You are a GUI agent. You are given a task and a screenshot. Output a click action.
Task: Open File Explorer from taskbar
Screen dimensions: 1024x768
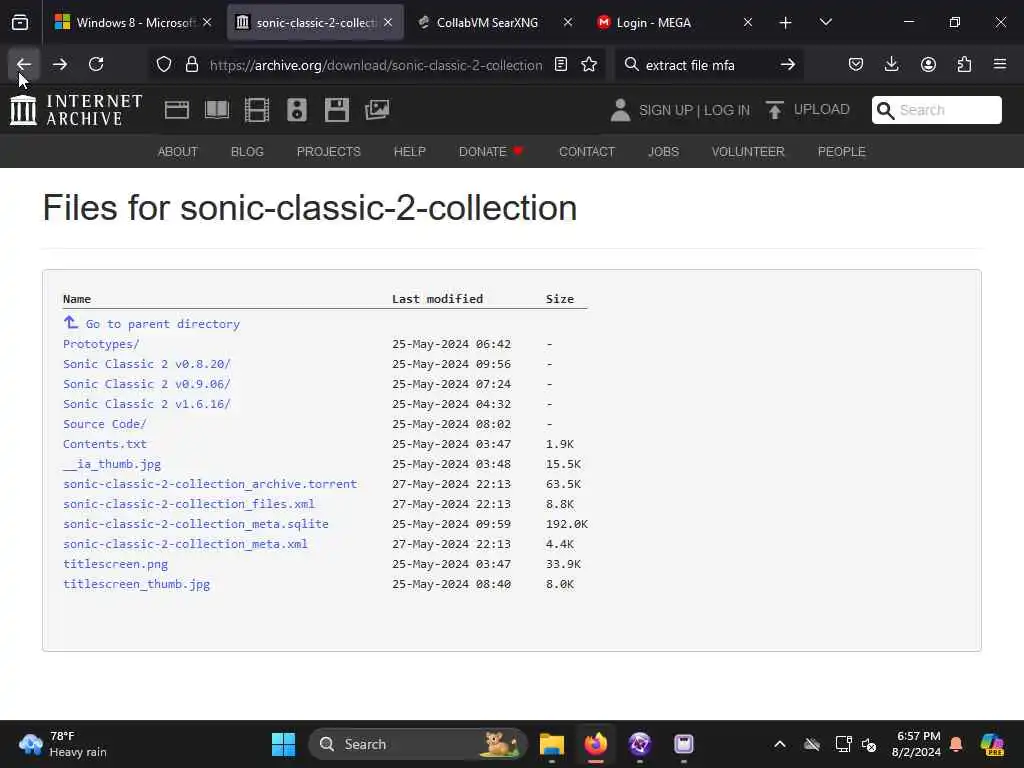[x=552, y=744]
